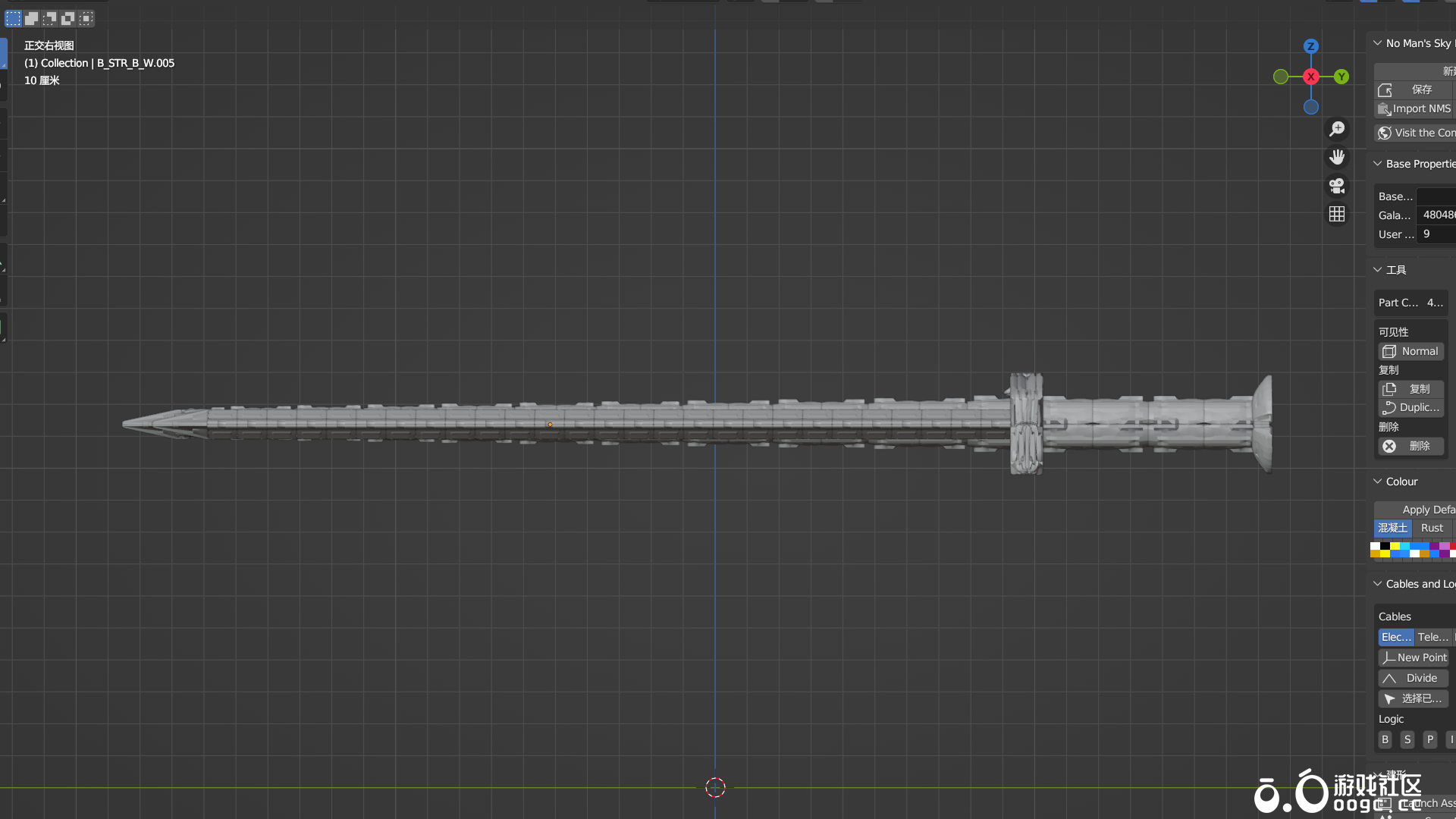Activate the pan hand viewport icon
Image resolution: width=1456 pixels, height=819 pixels.
(1337, 157)
